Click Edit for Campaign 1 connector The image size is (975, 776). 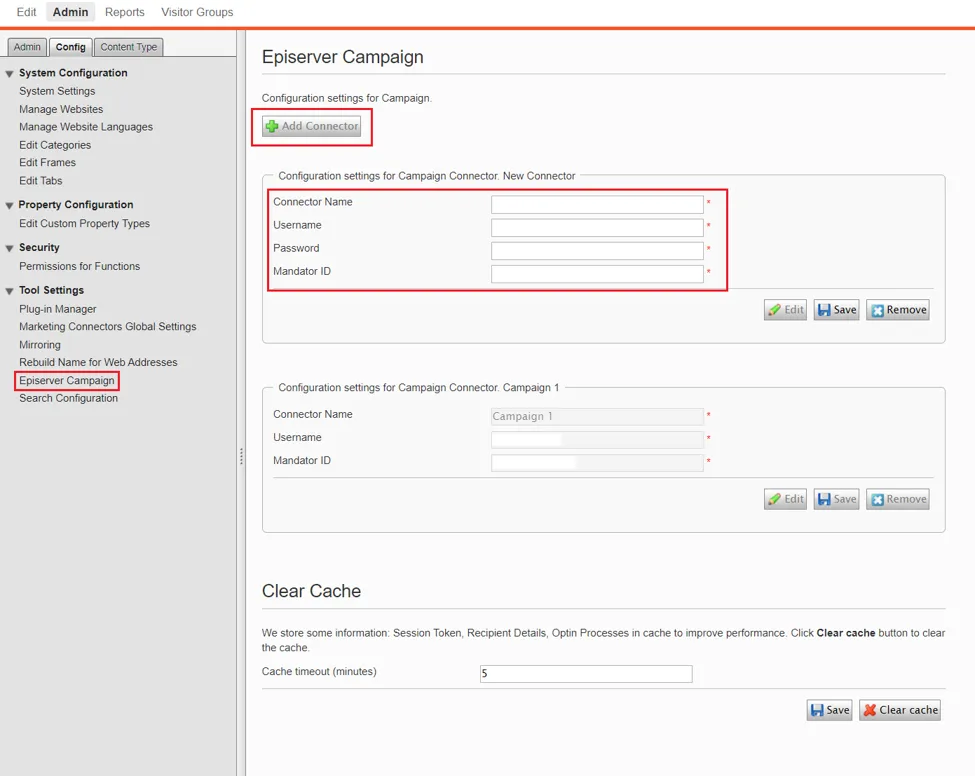(785, 499)
